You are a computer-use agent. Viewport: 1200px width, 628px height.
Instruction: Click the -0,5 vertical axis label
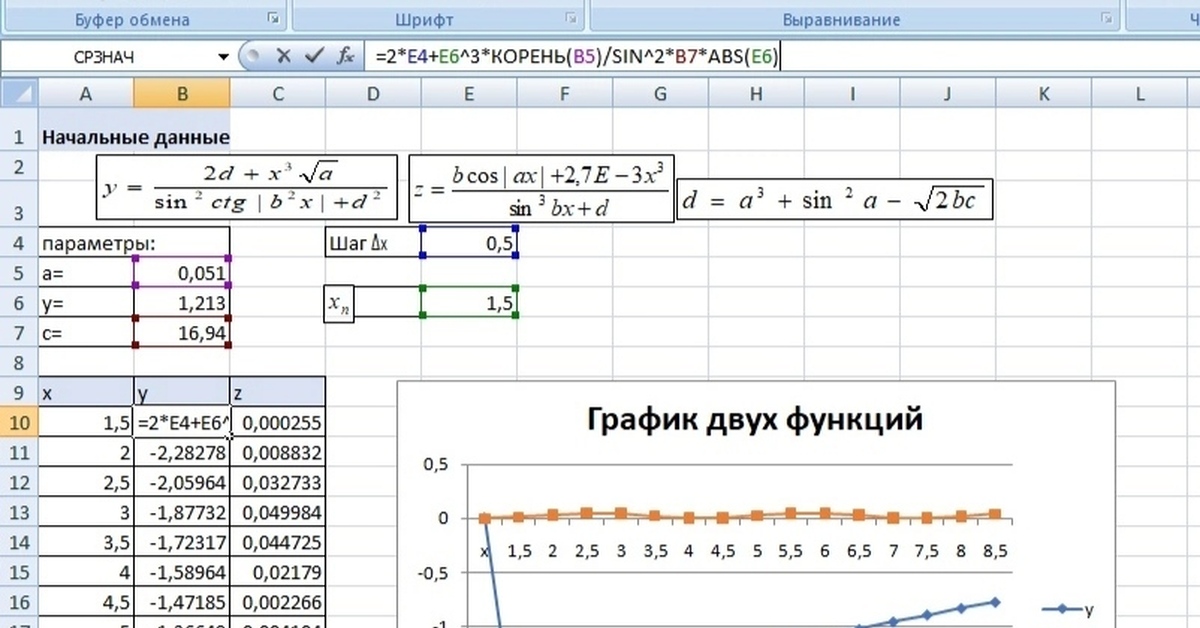click(432, 573)
